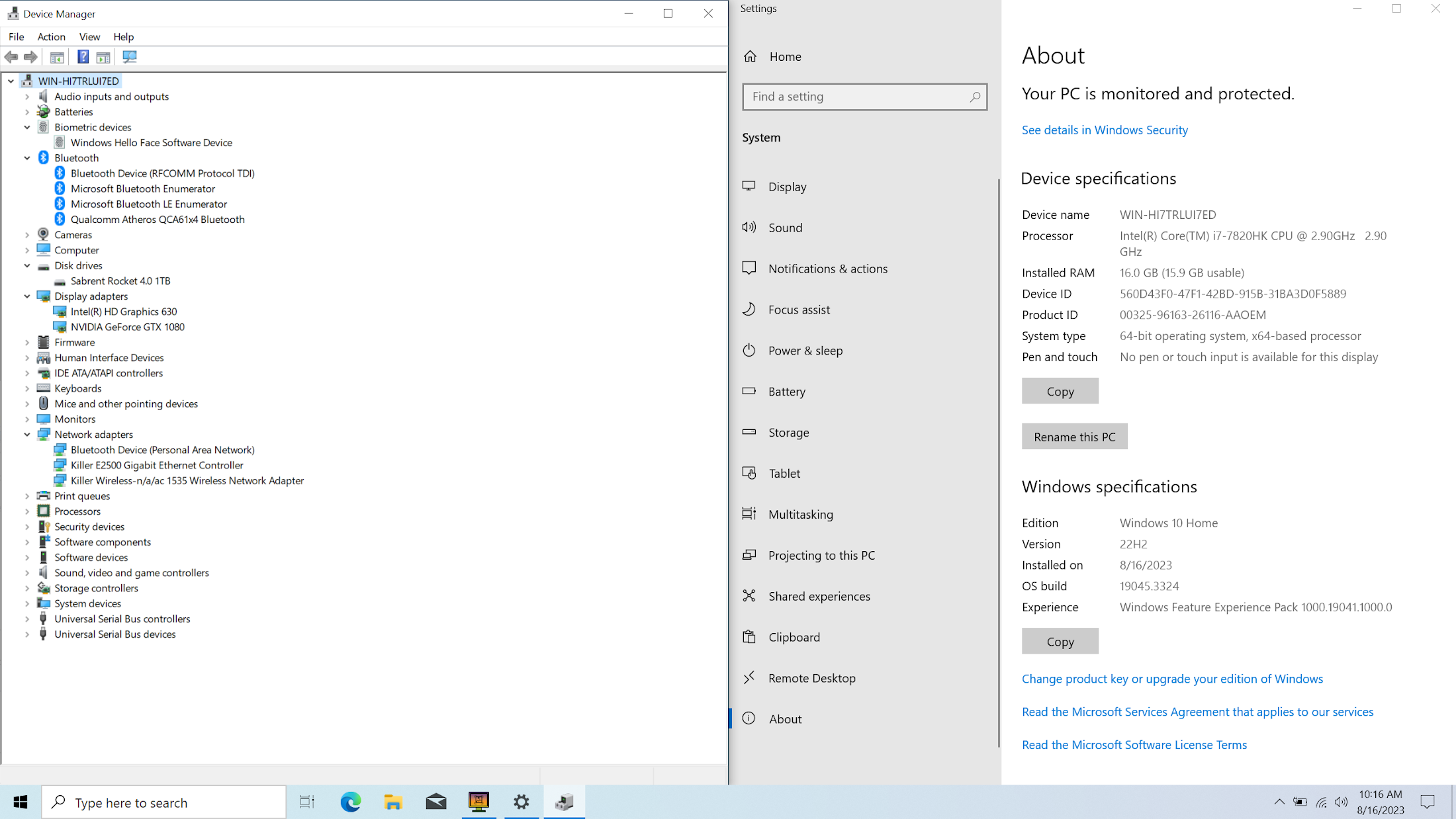The width and height of the screenshot is (1456, 819).
Task: Click the Display monitor icon in Settings sidebar
Action: click(x=749, y=186)
